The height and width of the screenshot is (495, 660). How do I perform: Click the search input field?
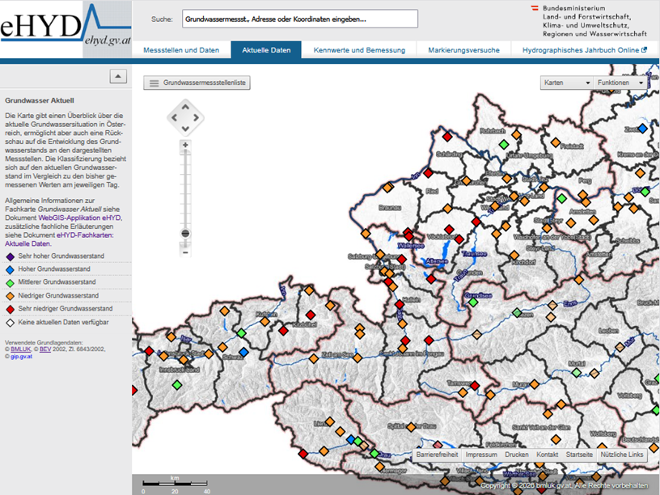[298, 19]
